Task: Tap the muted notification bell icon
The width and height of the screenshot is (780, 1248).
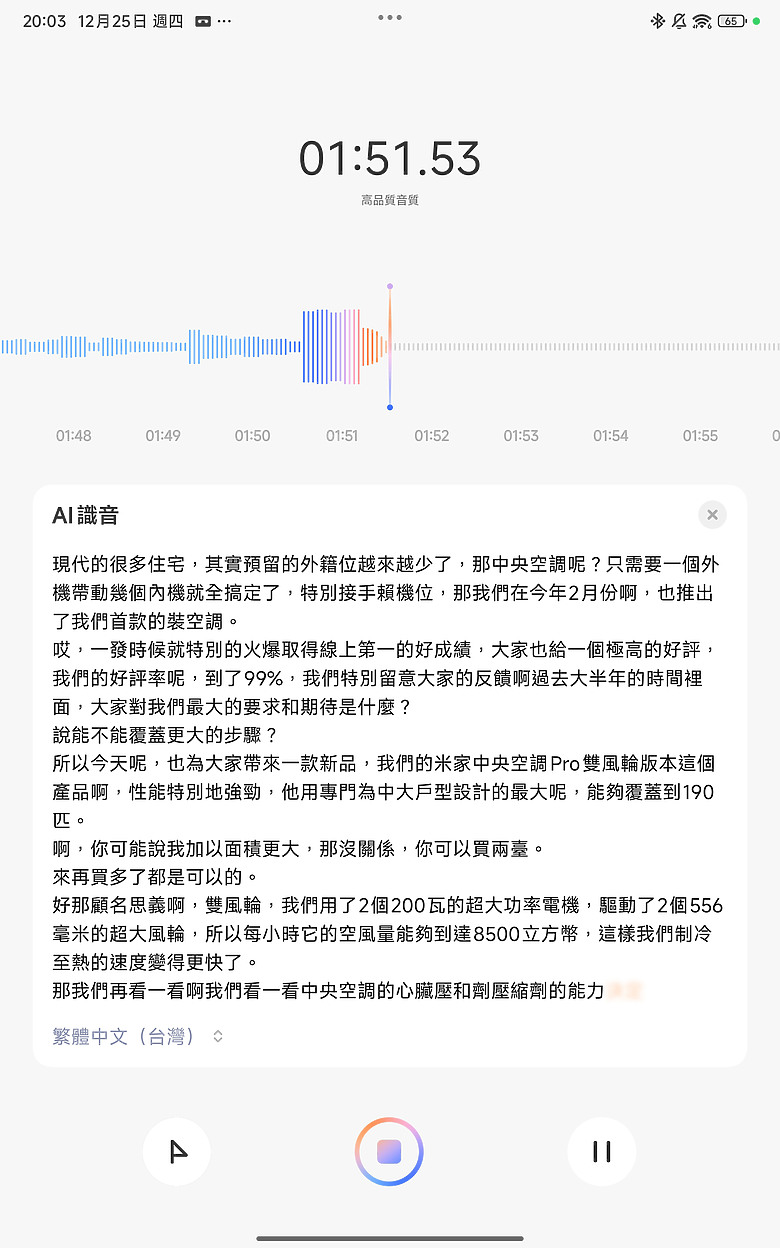Action: 680,21
